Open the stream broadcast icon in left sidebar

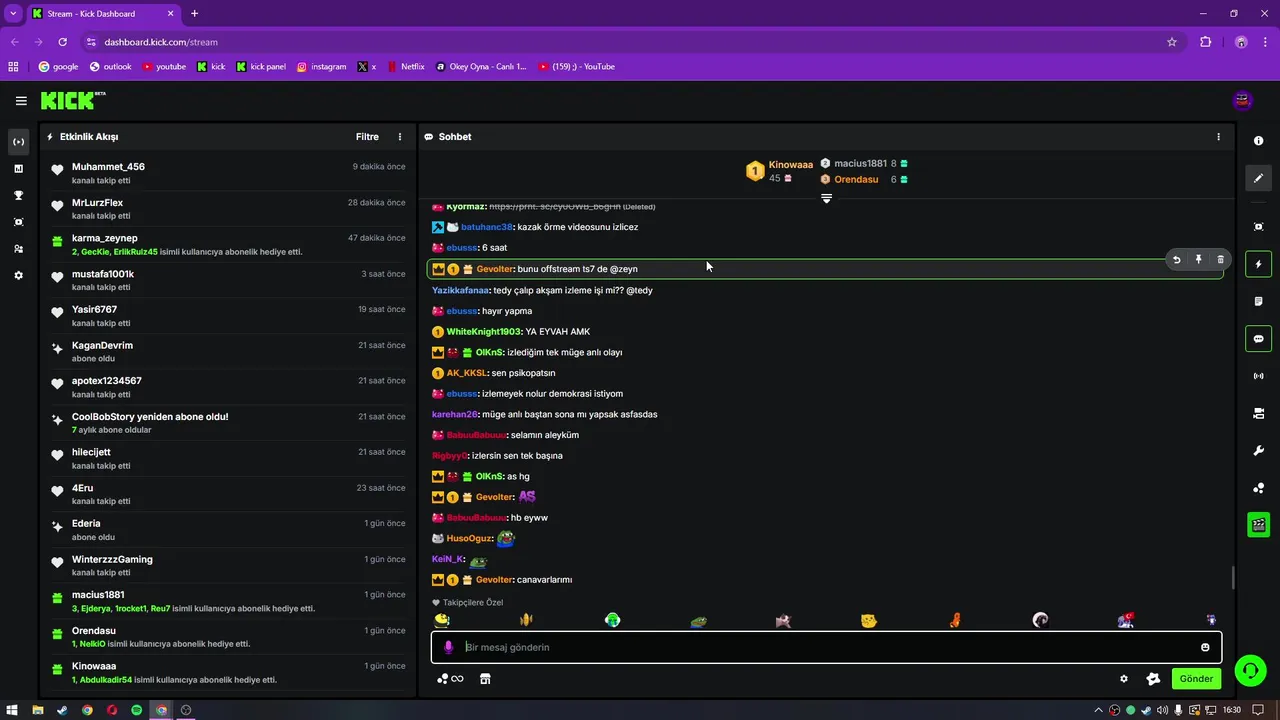pos(18,142)
